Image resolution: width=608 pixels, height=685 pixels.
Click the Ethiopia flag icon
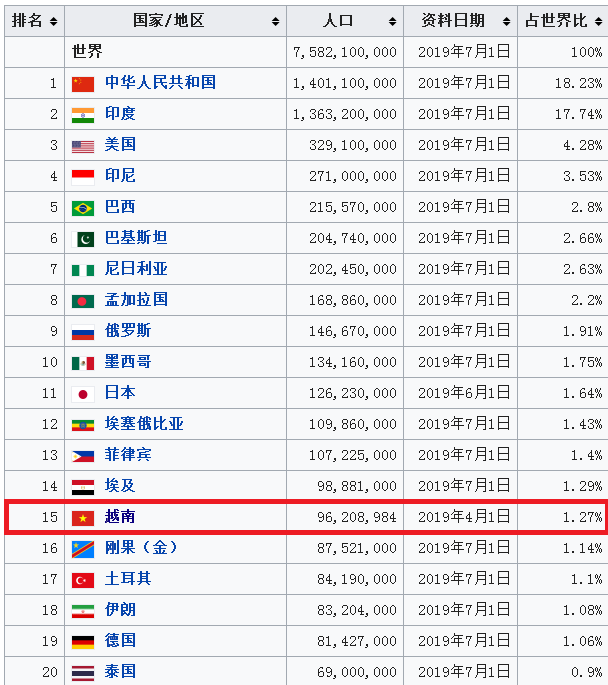click(x=83, y=425)
